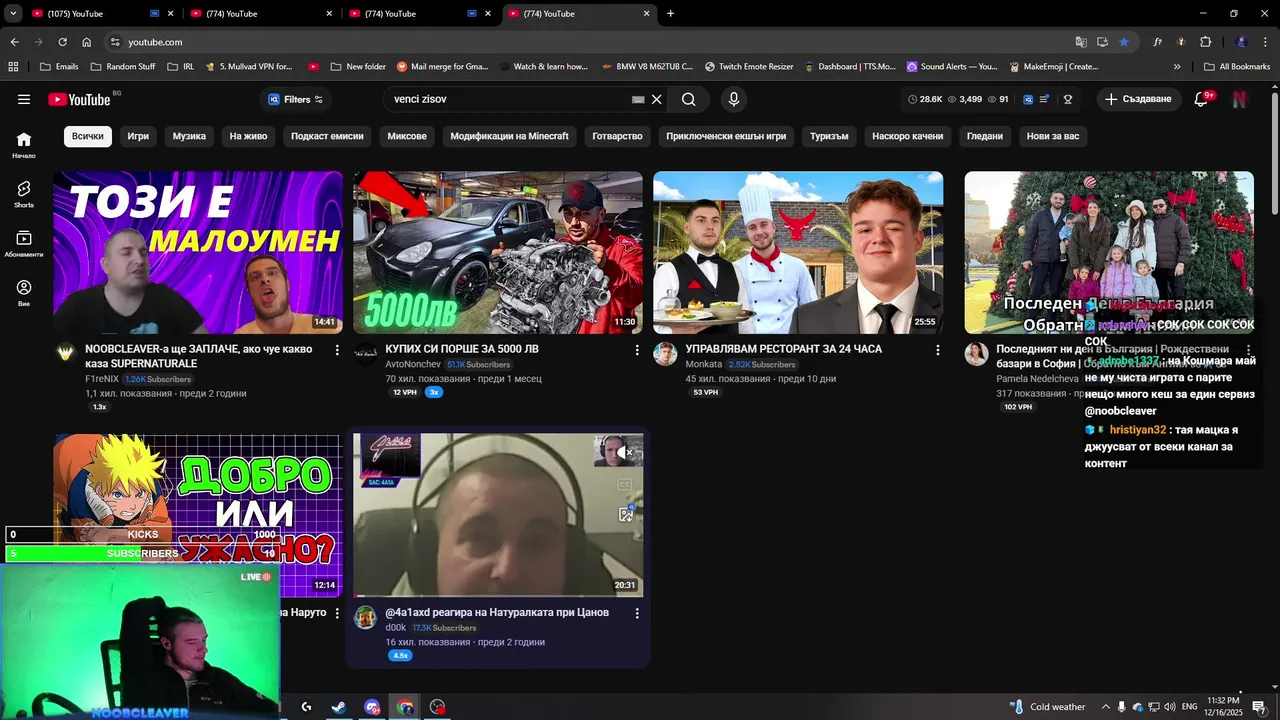Image resolution: width=1280 pixels, height=720 pixels.
Task: Open Cold weather widget on taskbar
Action: point(1047,707)
